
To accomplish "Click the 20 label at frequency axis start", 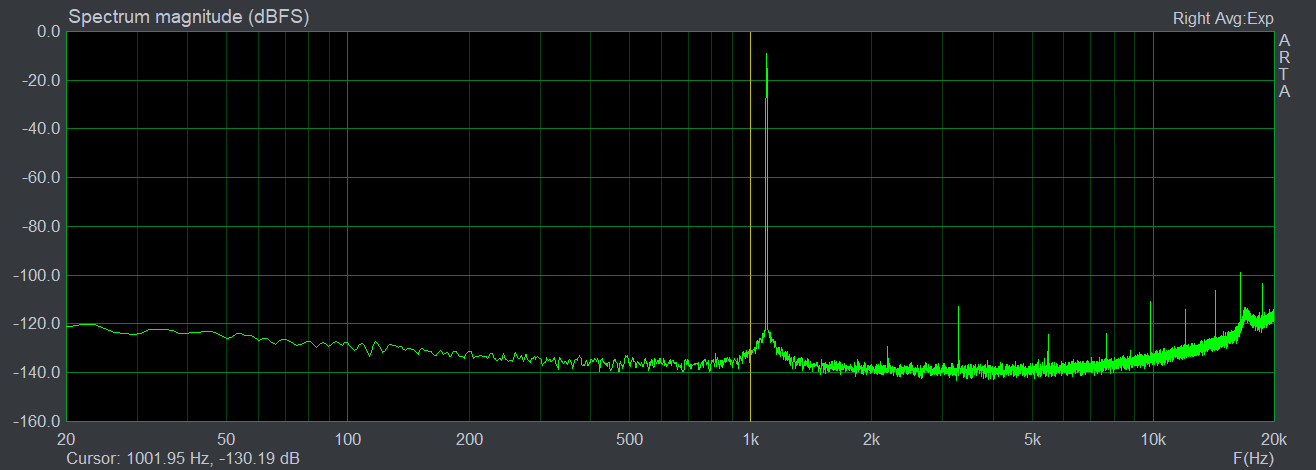I will 67,440.
